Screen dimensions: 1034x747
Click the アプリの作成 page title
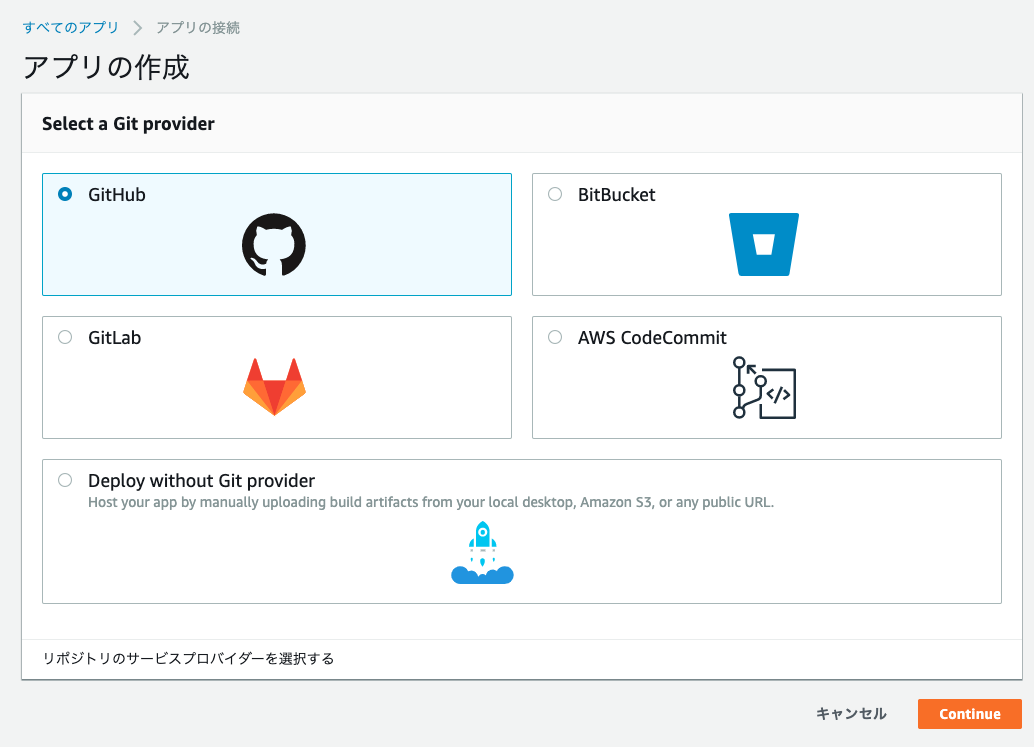[x=106, y=67]
